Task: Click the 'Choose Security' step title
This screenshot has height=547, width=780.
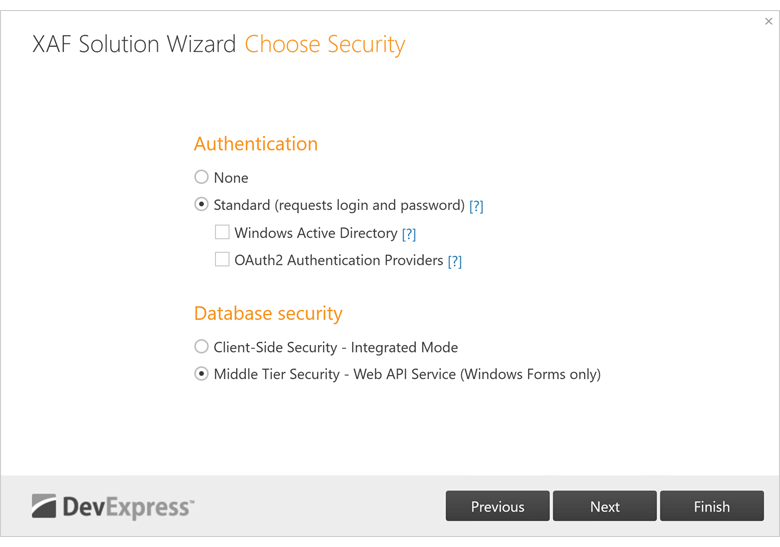Action: [x=325, y=45]
